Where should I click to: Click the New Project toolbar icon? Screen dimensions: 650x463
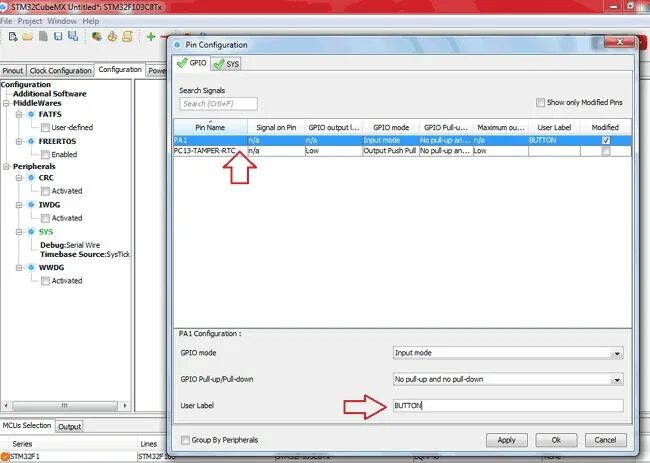[13, 37]
